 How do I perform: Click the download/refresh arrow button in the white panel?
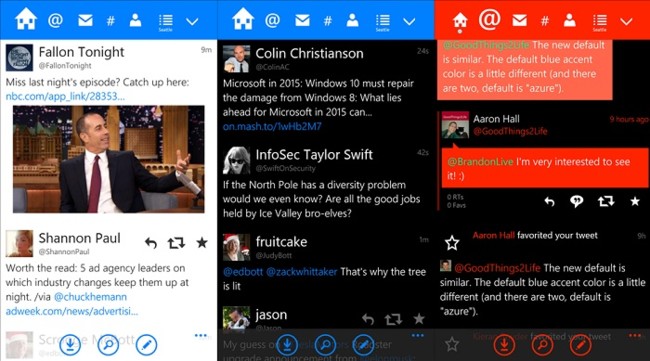pyautogui.click(x=70, y=344)
